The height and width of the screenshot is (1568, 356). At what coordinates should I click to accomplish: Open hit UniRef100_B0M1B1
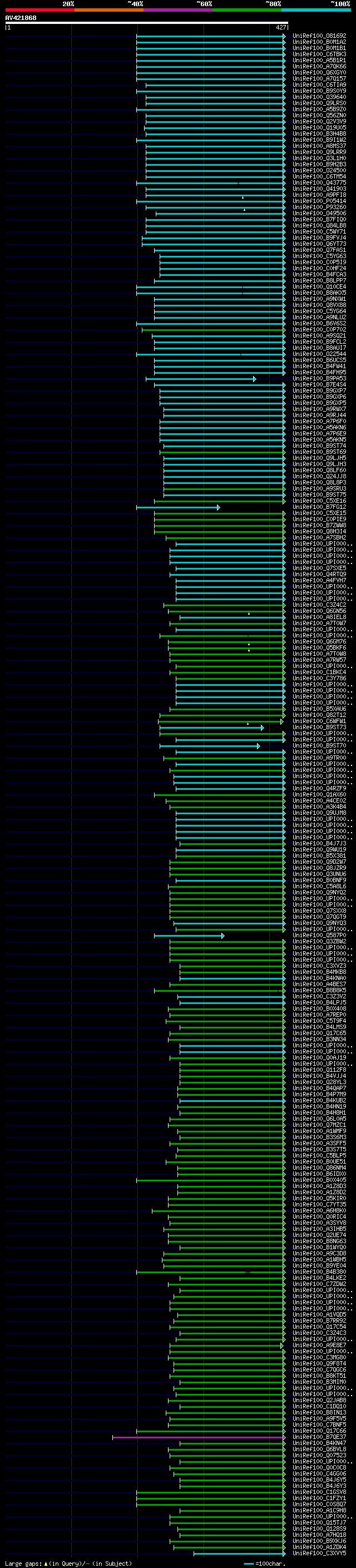pos(319,48)
